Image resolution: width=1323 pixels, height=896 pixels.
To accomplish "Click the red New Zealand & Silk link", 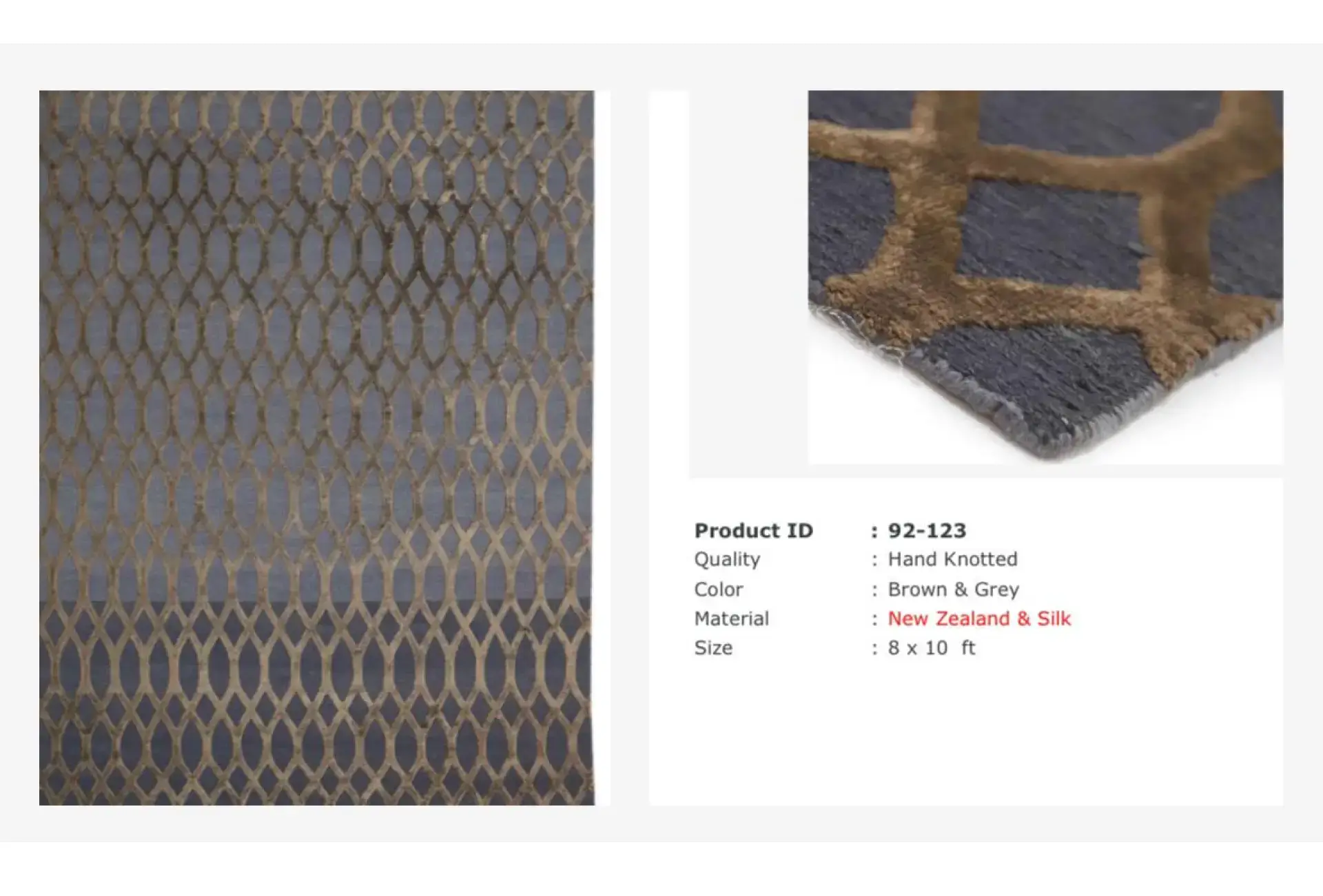I will [x=979, y=618].
